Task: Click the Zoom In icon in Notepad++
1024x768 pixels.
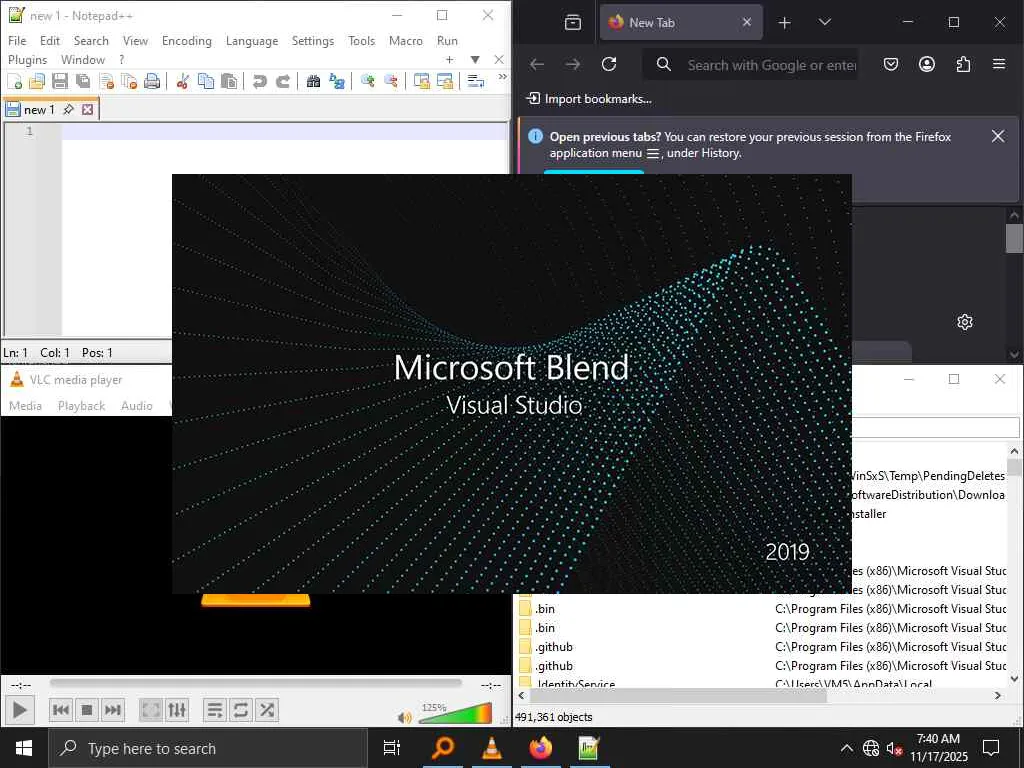Action: [368, 81]
